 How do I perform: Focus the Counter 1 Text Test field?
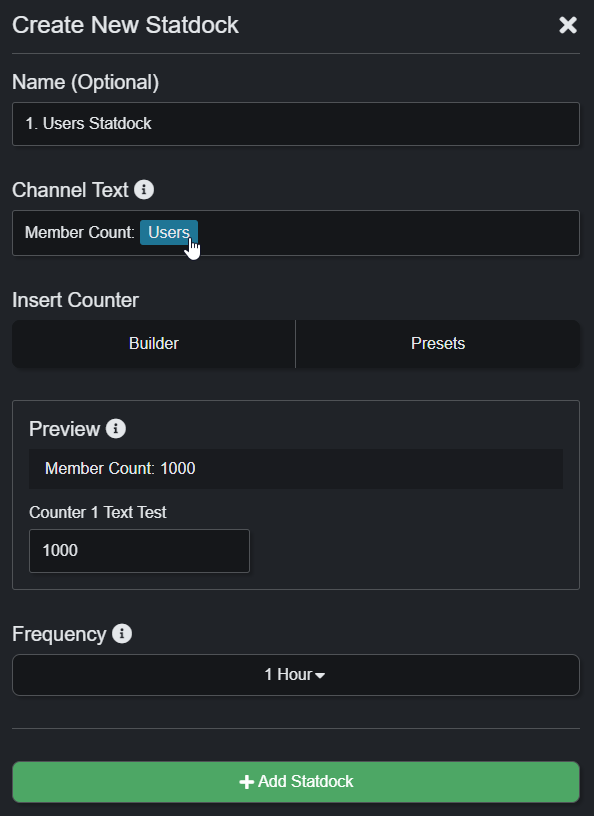tap(140, 551)
